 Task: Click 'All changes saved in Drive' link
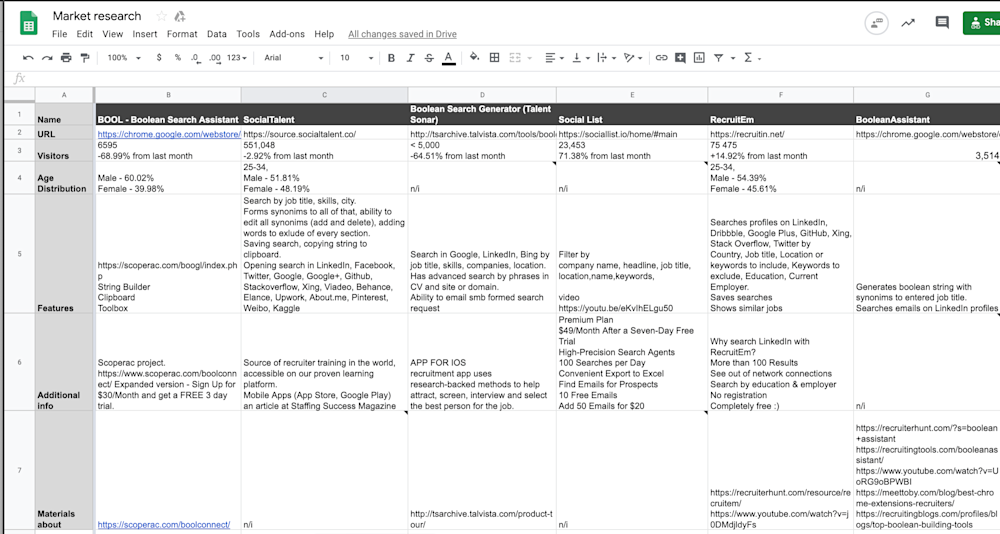click(x=402, y=34)
